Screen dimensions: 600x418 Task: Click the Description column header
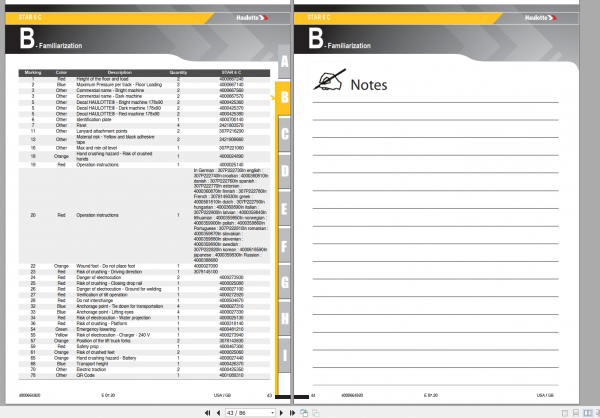click(119, 73)
